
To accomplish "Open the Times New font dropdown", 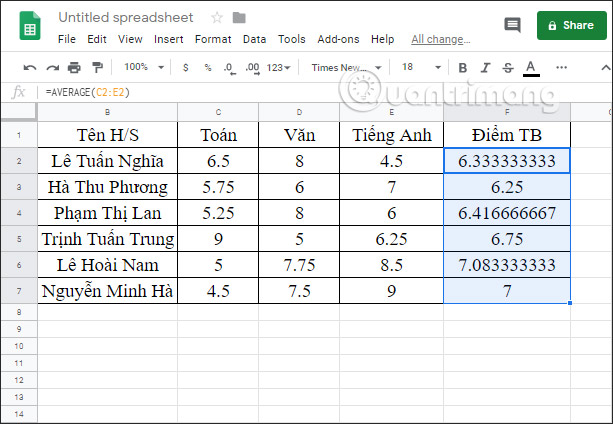I will 346,68.
